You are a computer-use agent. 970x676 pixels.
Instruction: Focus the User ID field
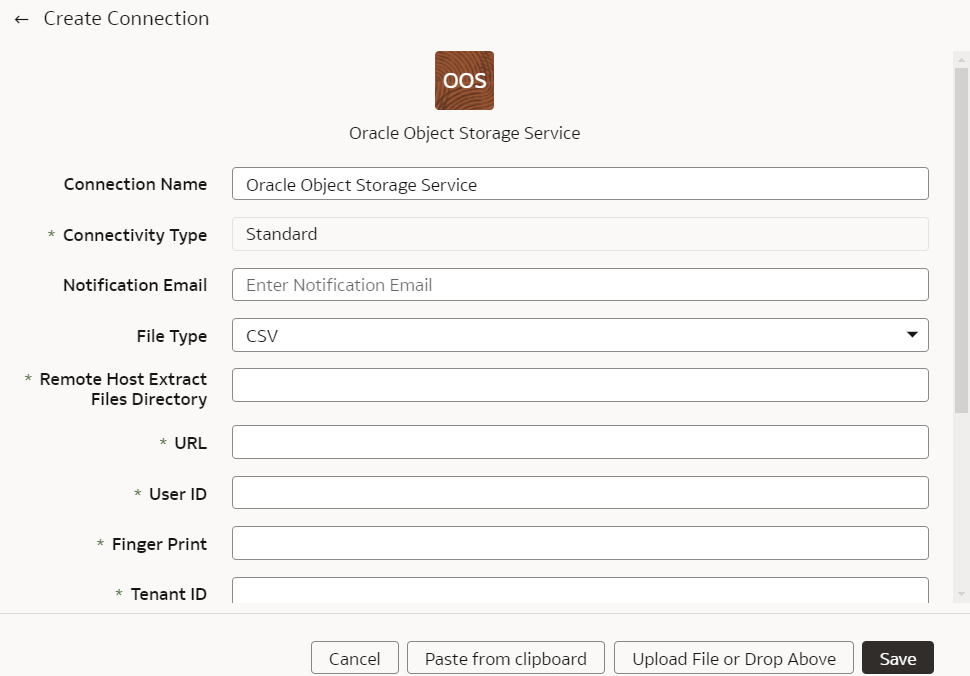pyautogui.click(x=580, y=492)
